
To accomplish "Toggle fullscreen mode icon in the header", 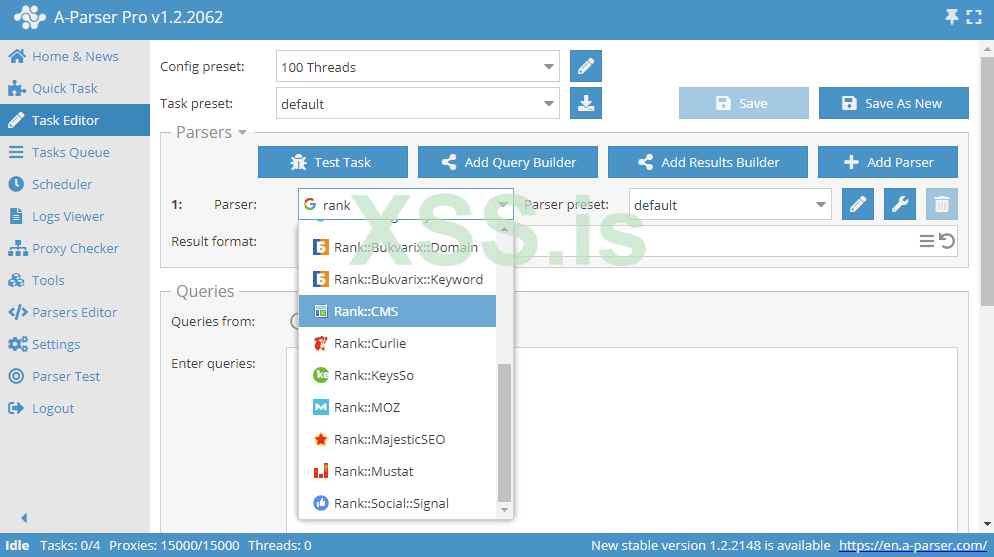I will 974,17.
